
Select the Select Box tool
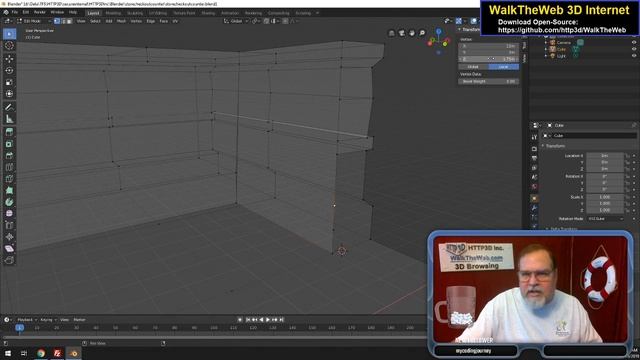coord(9,34)
